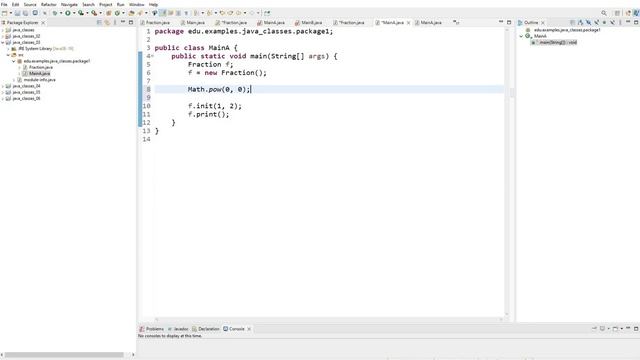The image size is (640, 360).
Task: Open the Outline view menu icon
Action: tap(620, 22)
